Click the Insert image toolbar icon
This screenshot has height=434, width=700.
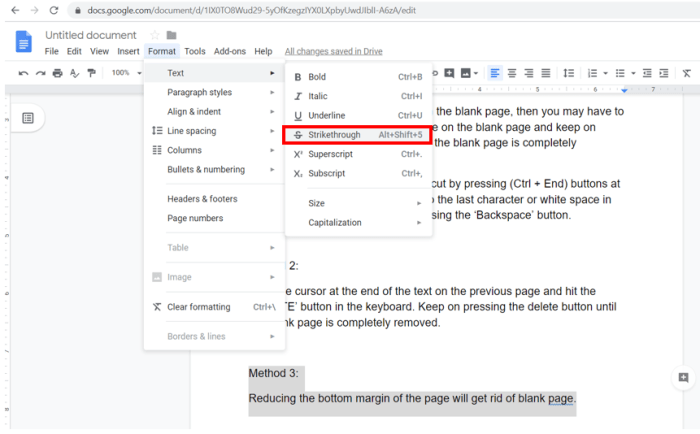pos(466,73)
